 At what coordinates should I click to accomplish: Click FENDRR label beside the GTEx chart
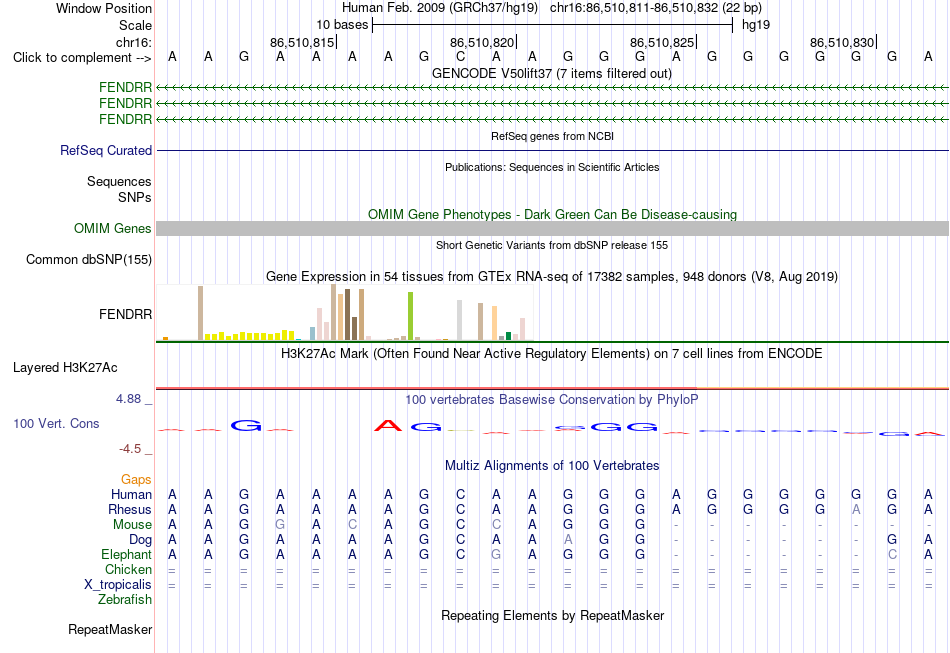pos(125,314)
